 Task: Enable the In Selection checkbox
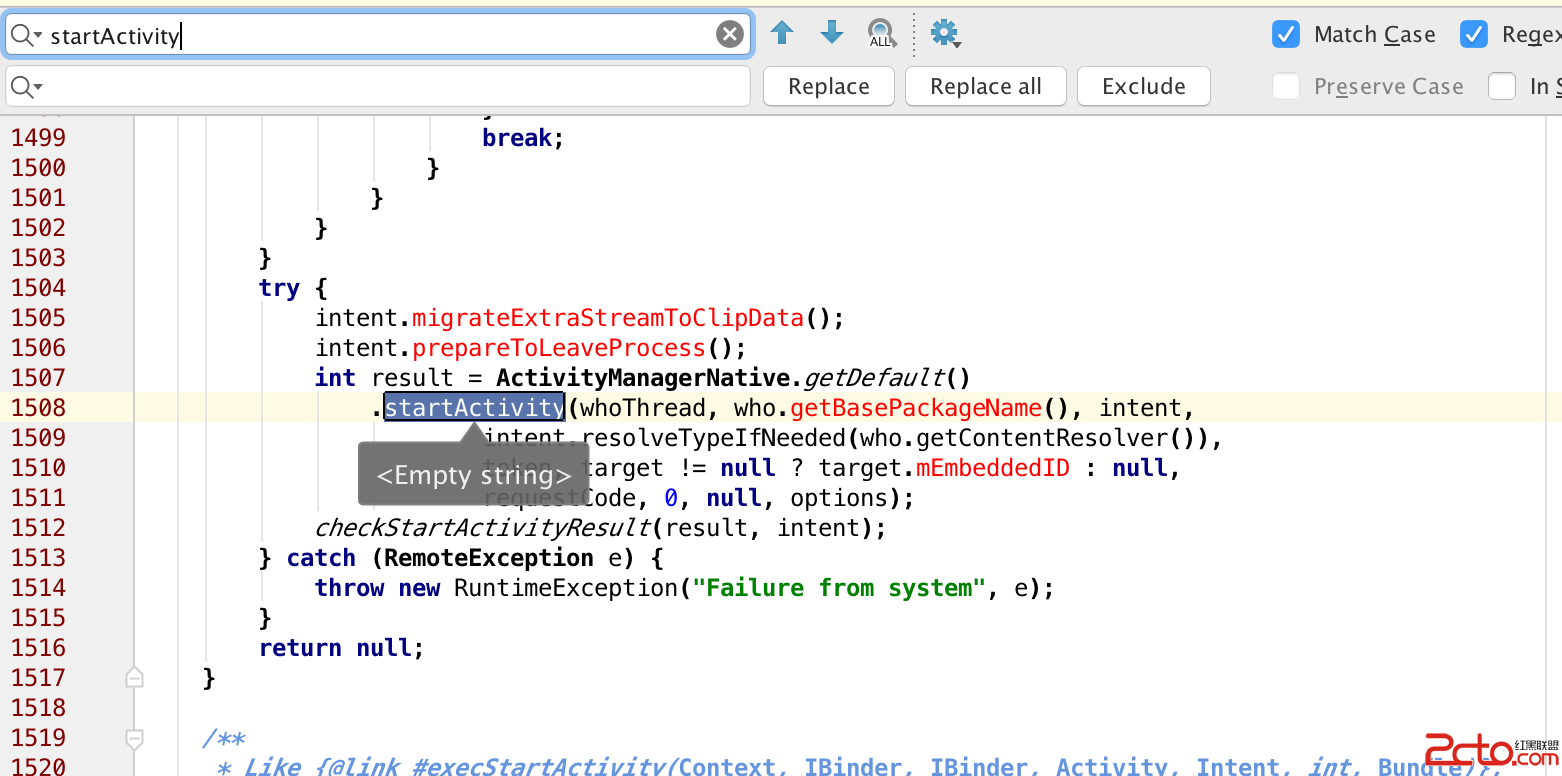coord(1502,87)
